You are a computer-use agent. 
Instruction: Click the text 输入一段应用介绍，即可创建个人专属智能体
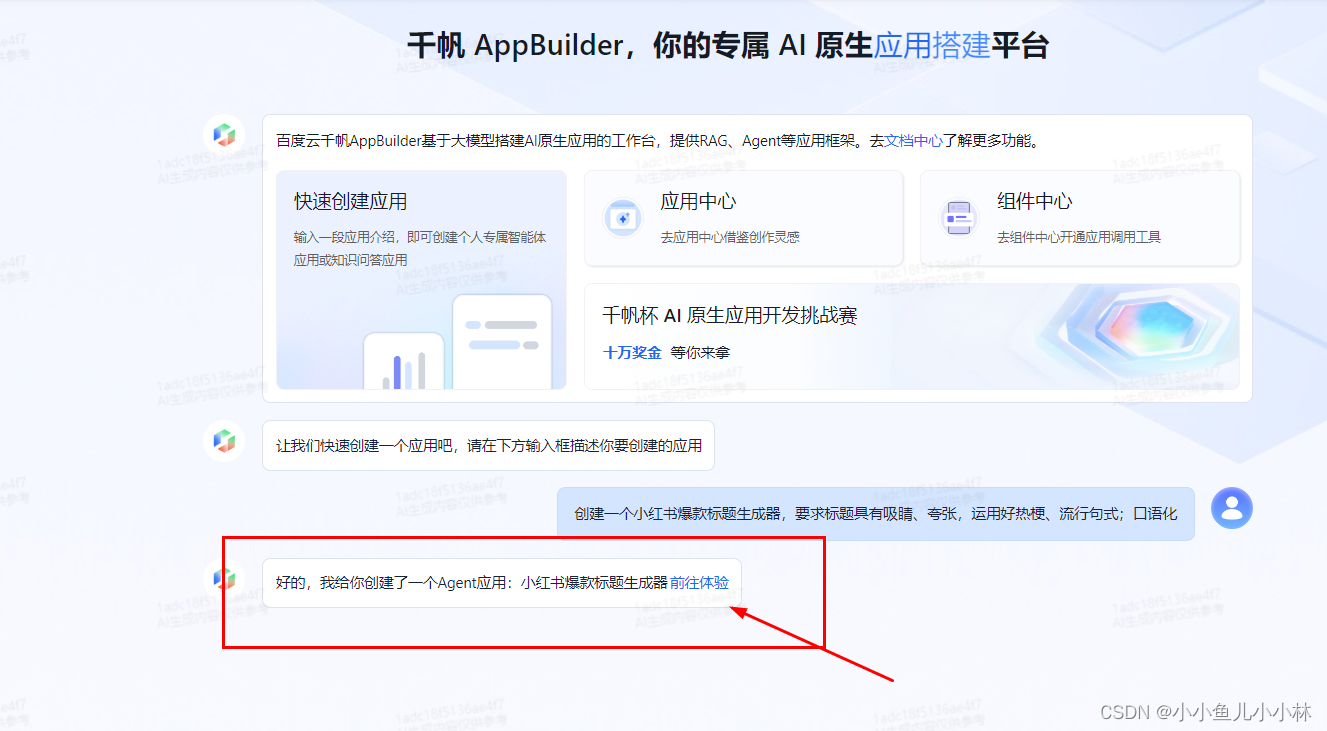pyautogui.click(x=420, y=237)
